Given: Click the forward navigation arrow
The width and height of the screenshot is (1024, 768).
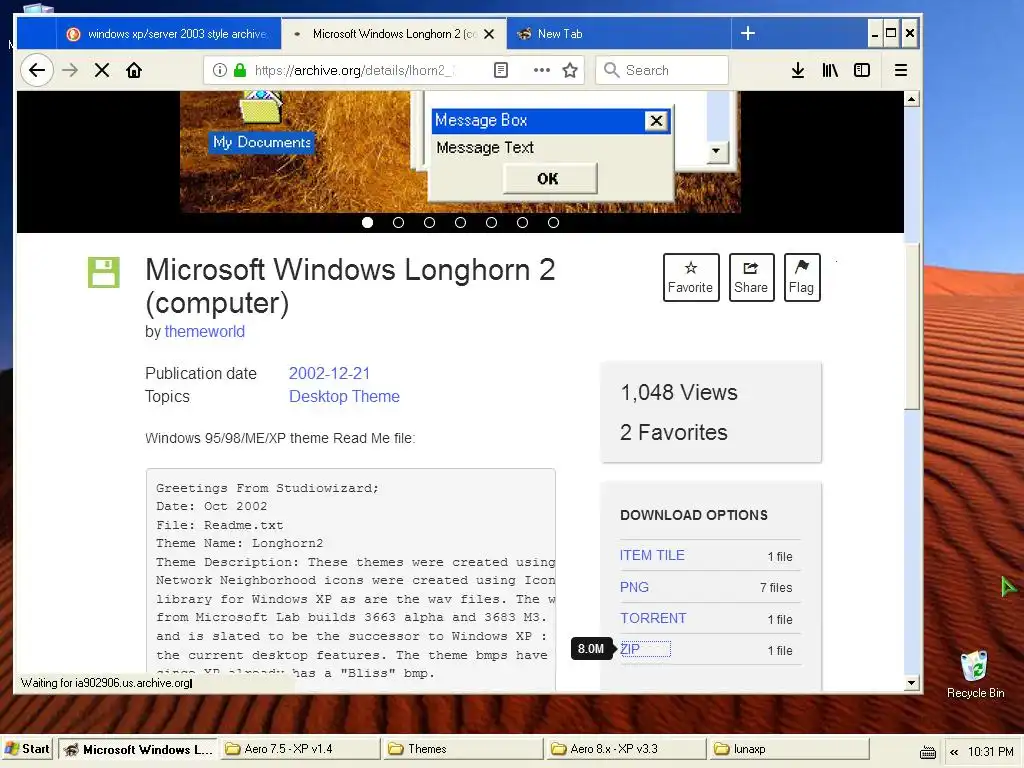Looking at the screenshot, I should click(70, 70).
